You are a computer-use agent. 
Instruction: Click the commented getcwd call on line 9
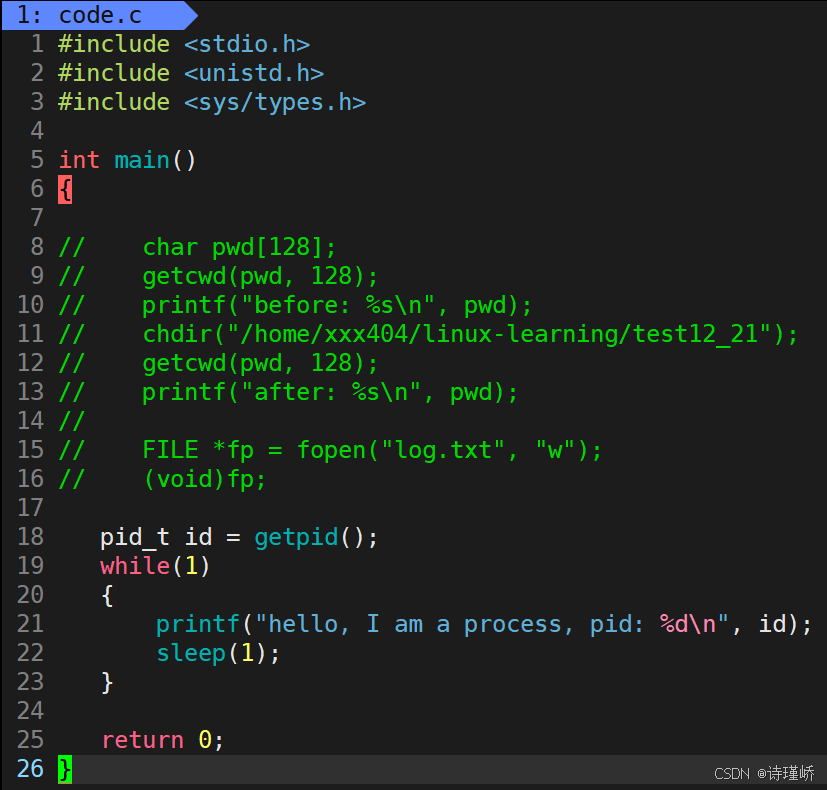[x=218, y=276]
